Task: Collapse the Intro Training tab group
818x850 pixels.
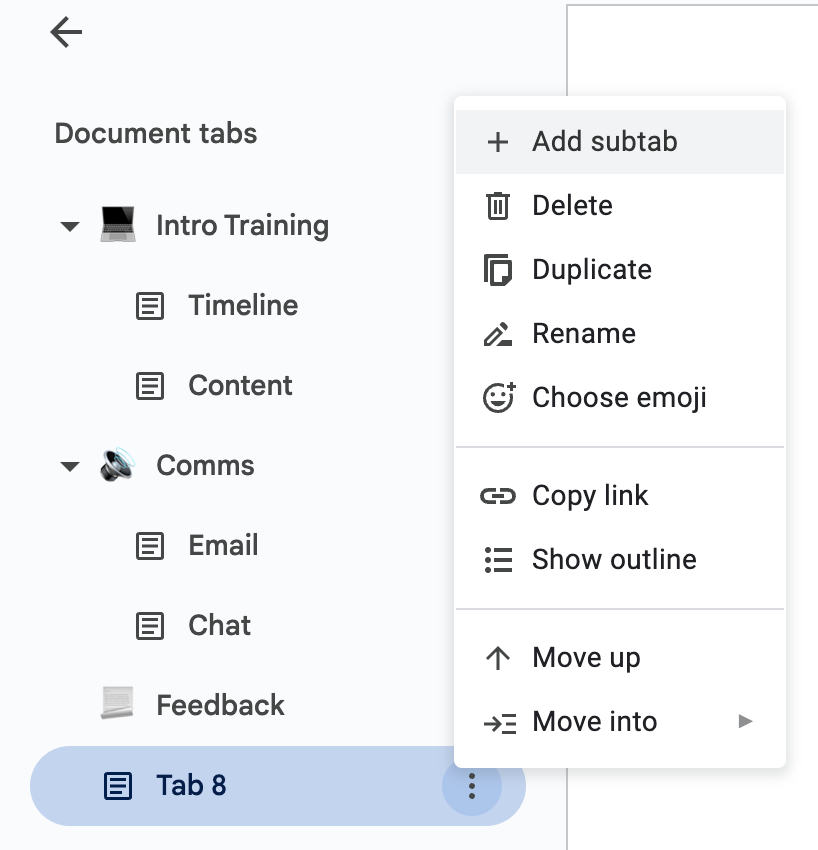Action: (69, 225)
